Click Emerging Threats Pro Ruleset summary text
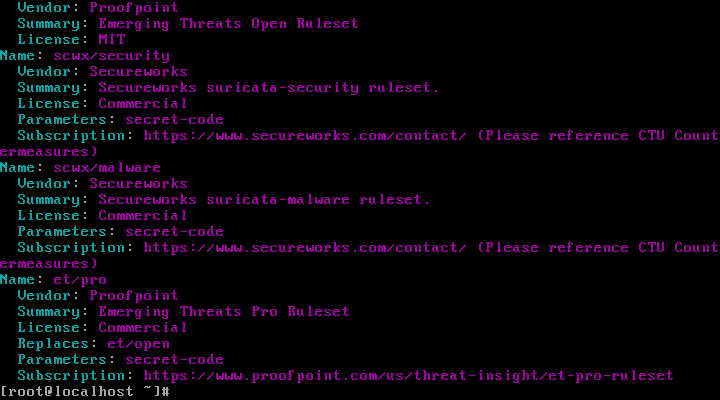This screenshot has height=400, width=720. (x=224, y=312)
